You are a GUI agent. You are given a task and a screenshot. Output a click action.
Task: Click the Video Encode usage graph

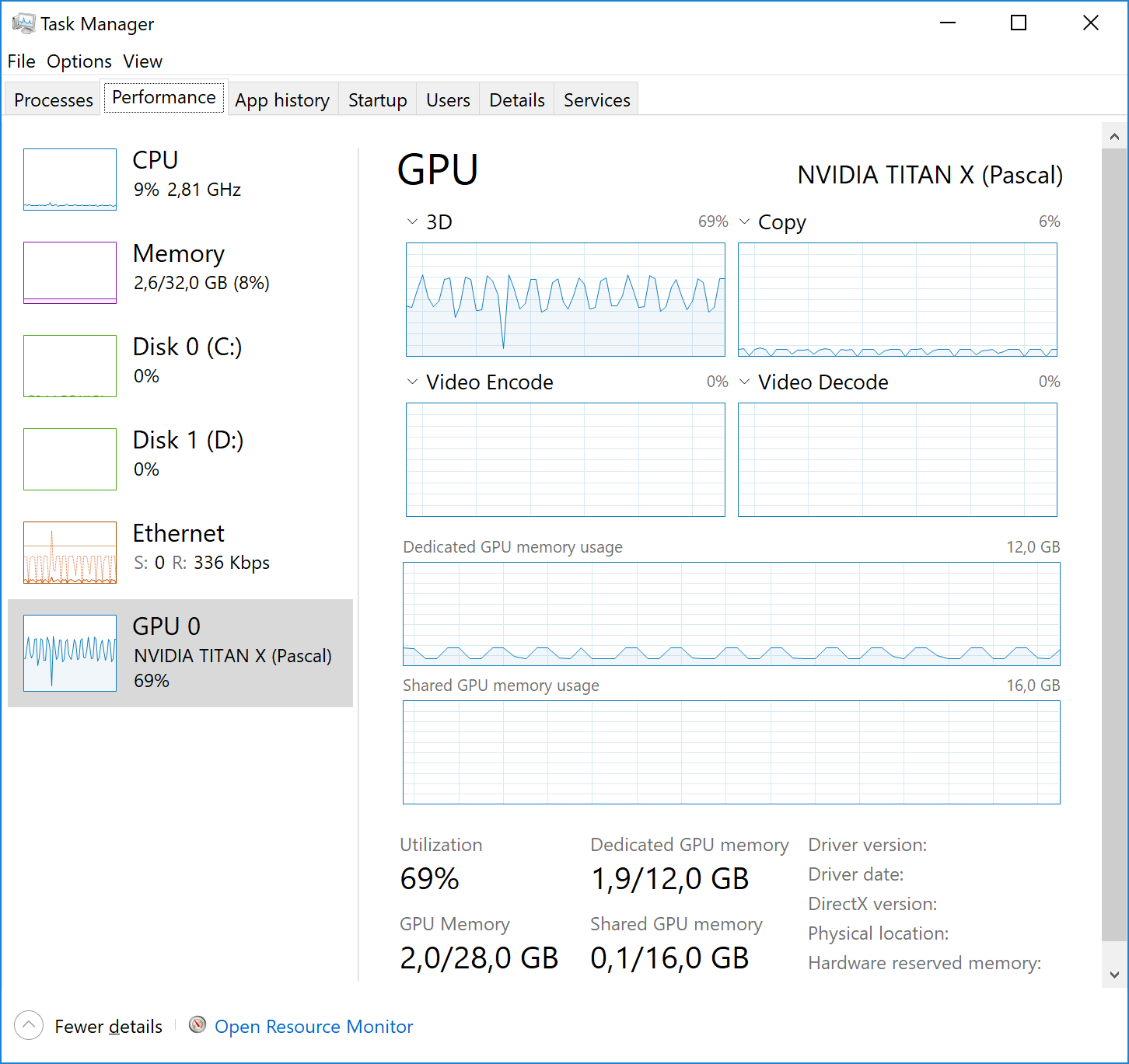[x=565, y=459]
